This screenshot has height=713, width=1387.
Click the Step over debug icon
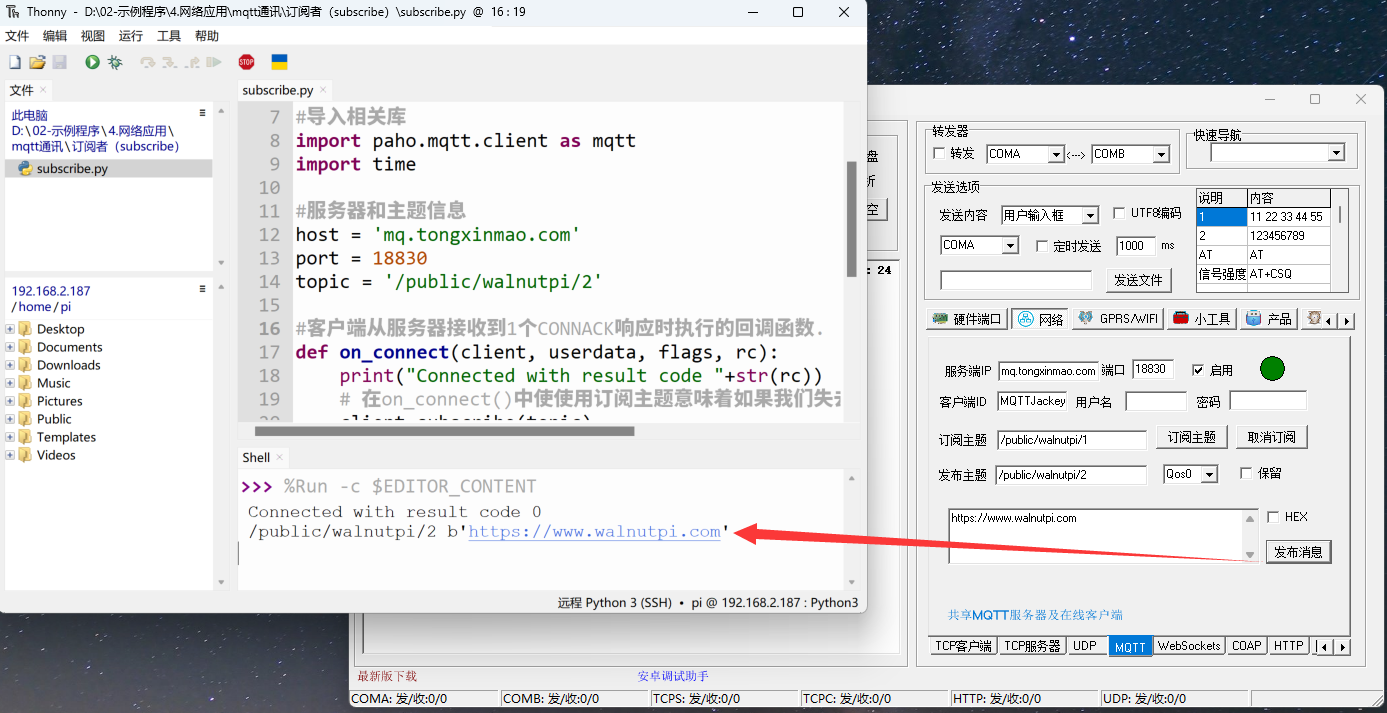tap(148, 62)
